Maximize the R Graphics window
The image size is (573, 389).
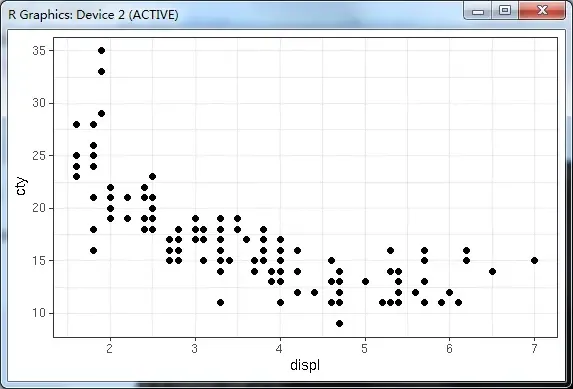coord(505,11)
